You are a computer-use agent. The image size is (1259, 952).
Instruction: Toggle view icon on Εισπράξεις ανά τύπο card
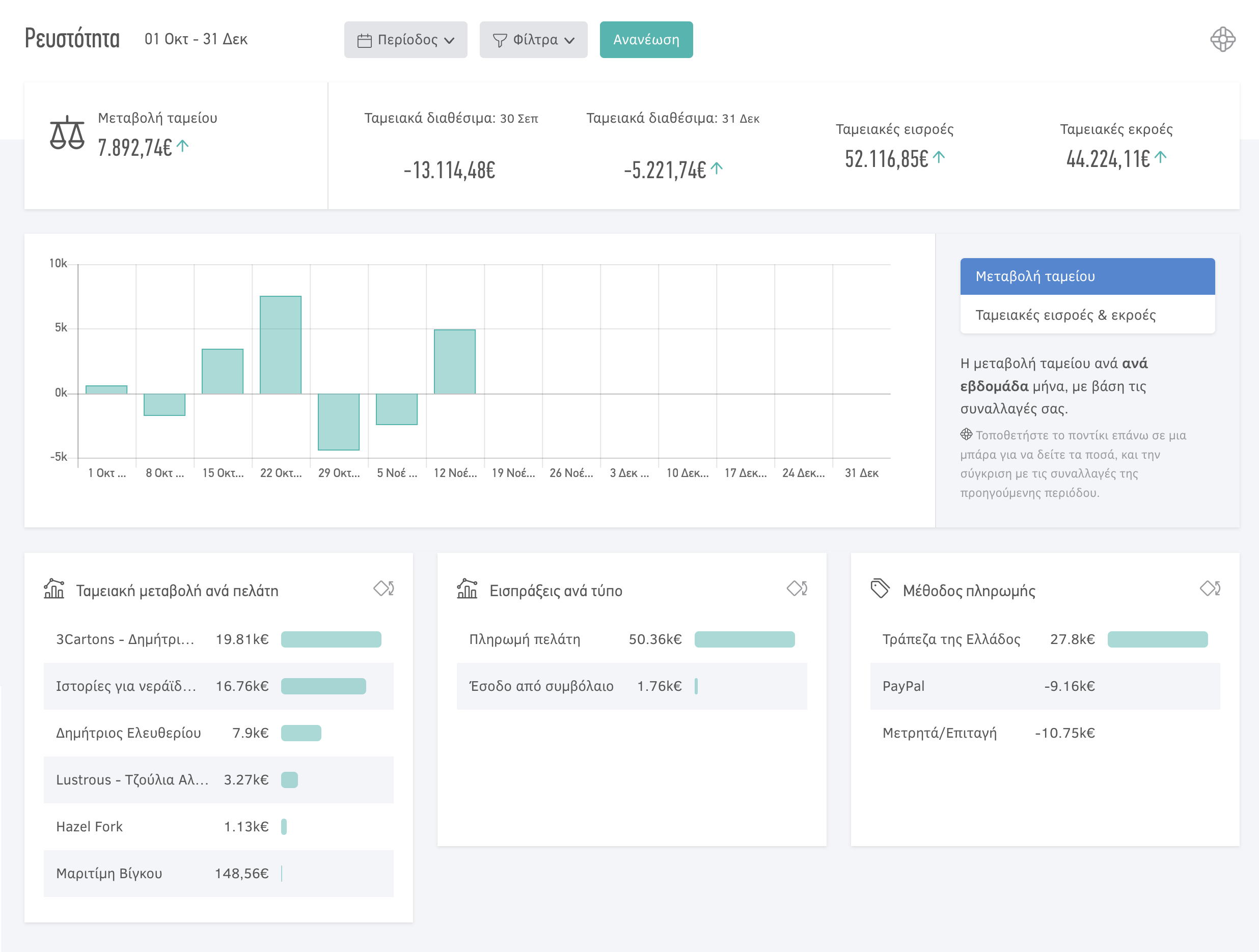click(x=797, y=589)
